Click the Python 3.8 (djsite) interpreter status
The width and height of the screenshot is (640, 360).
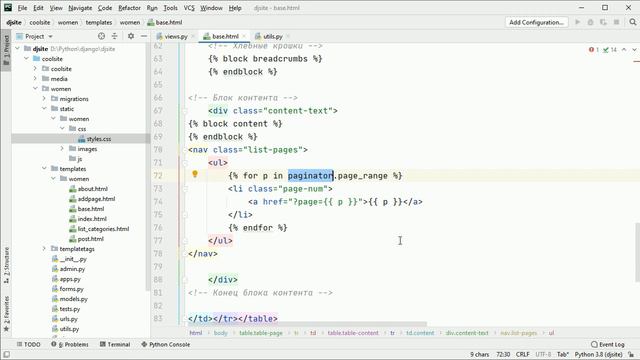coord(598,354)
